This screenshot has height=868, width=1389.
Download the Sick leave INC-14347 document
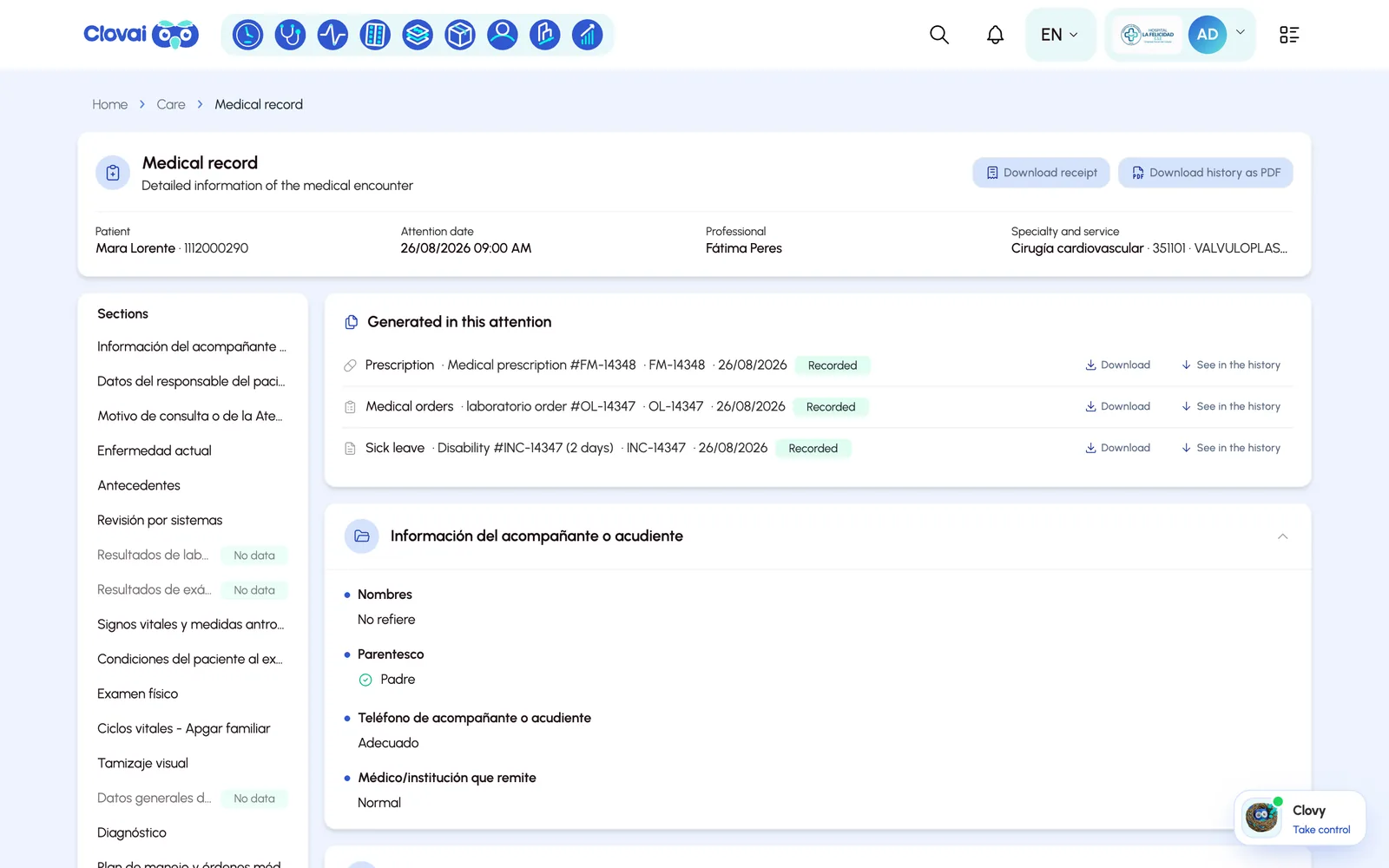[x=1117, y=449]
